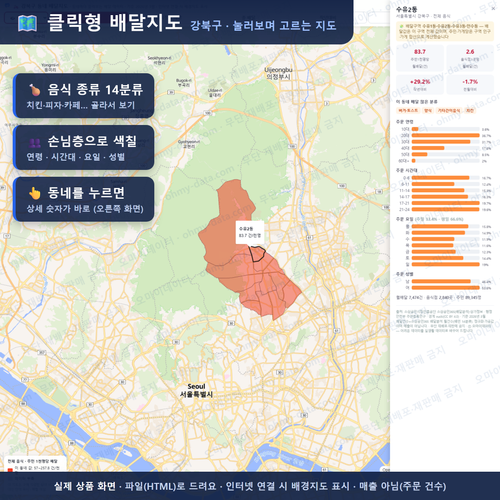Click the tag between 양식 and 치킨
500x500 pixels.
click(449, 110)
